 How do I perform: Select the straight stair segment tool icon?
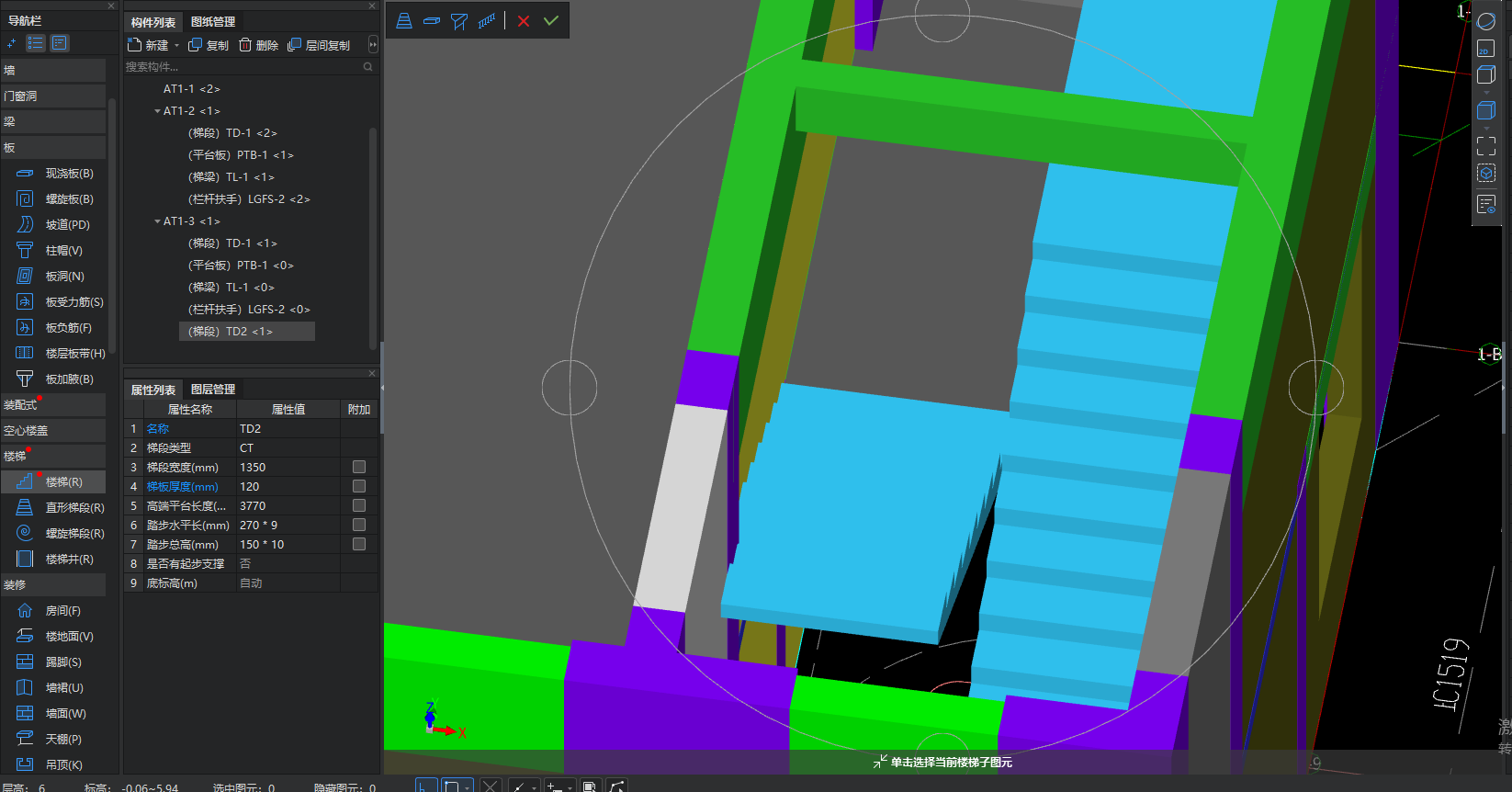pos(403,20)
